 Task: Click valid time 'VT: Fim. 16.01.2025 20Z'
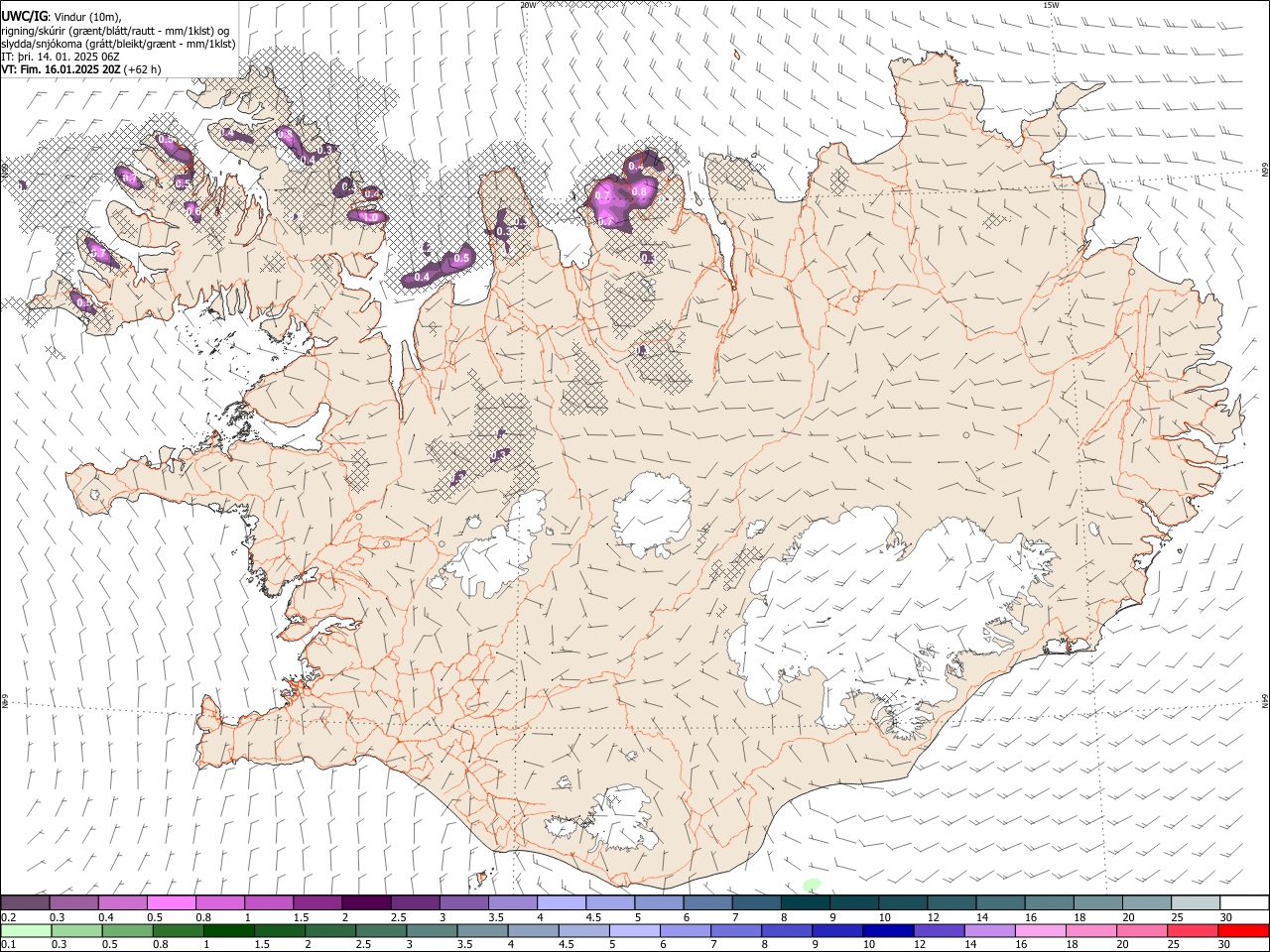point(61,69)
